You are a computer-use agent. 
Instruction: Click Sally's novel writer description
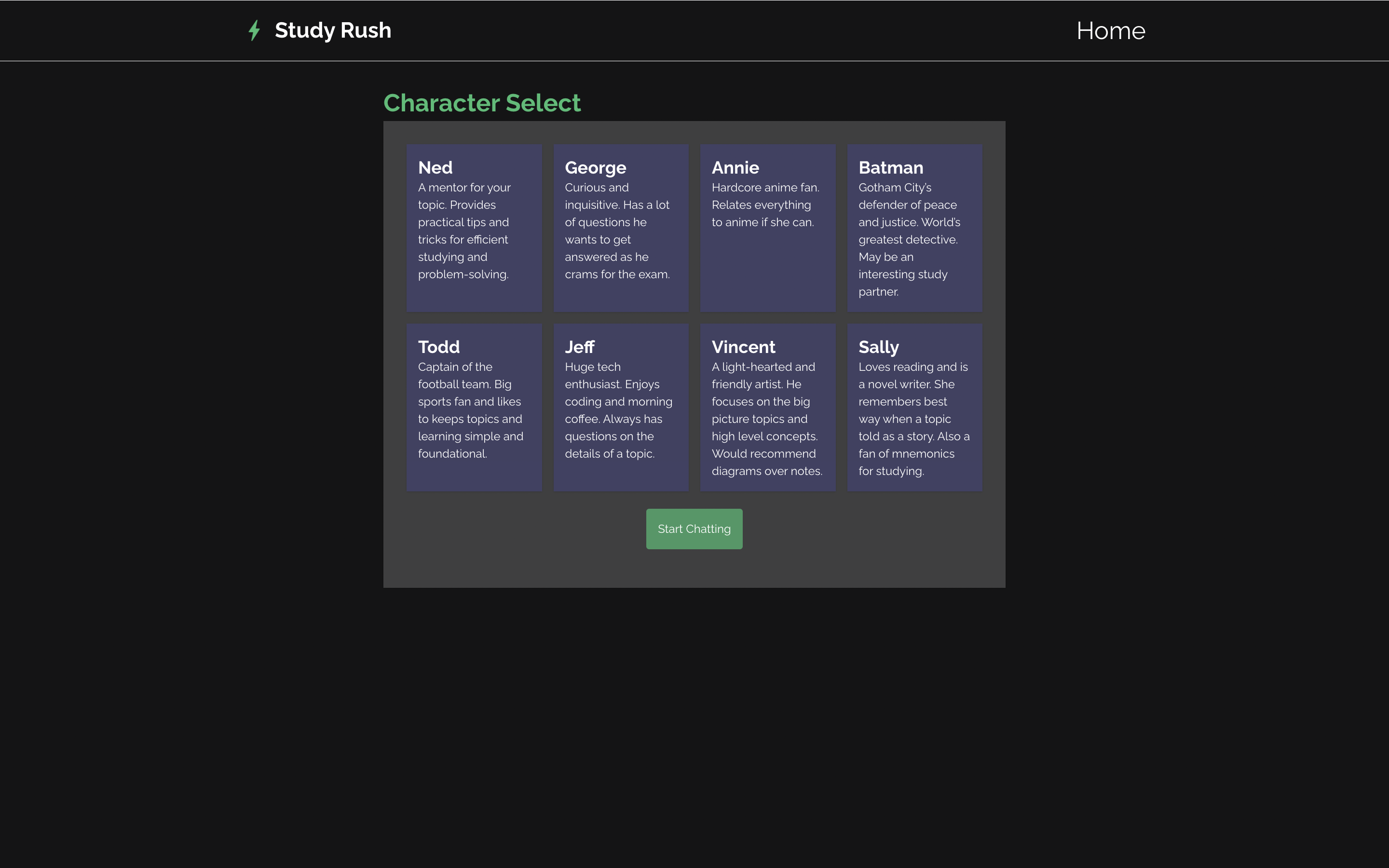coord(913,419)
